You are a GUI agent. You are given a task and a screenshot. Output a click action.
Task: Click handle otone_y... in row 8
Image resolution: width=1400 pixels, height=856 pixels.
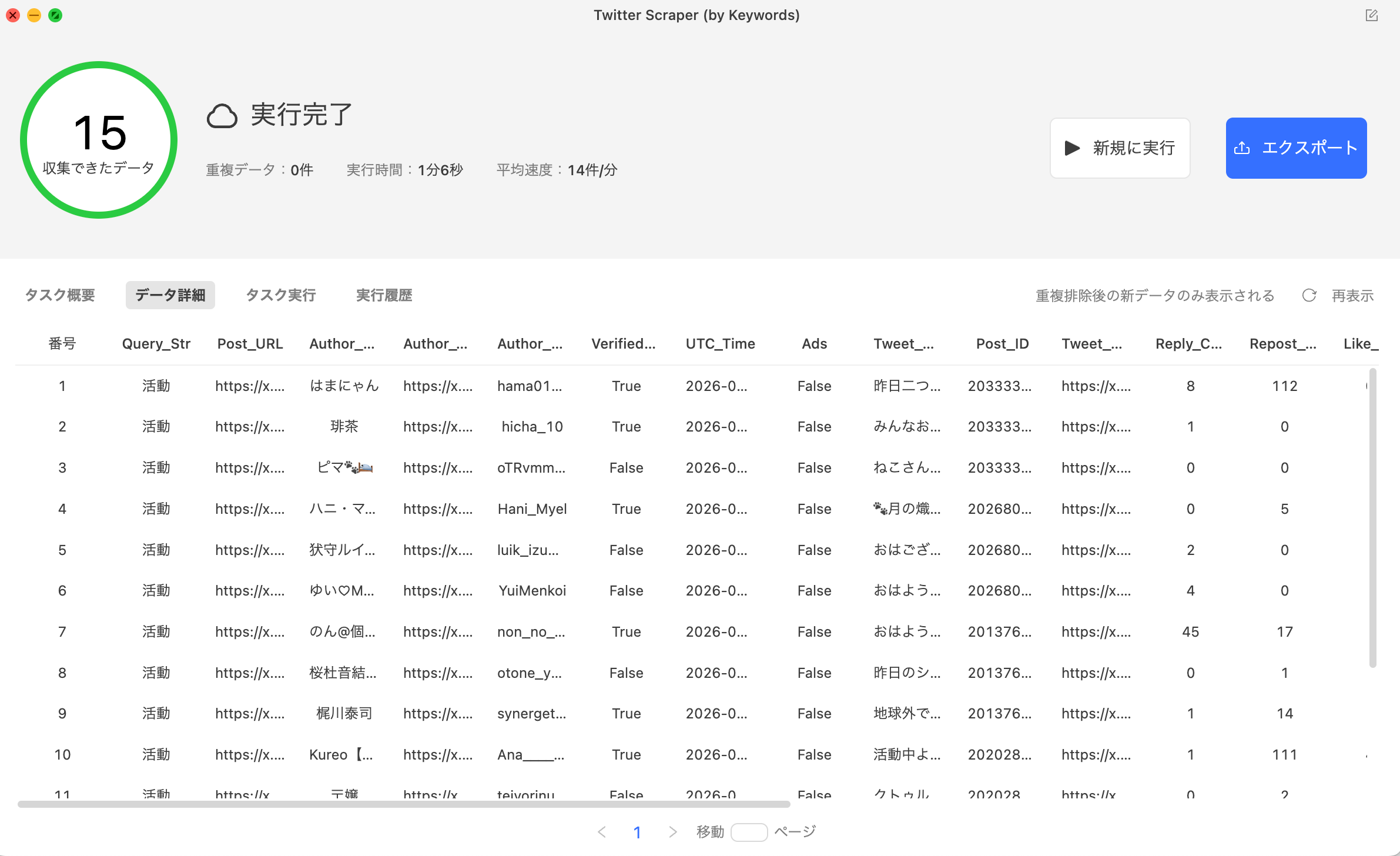(530, 673)
